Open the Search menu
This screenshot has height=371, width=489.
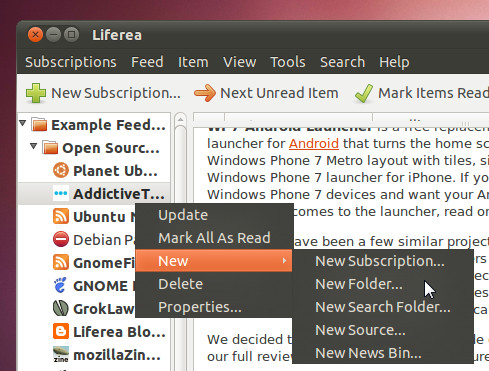(342, 62)
